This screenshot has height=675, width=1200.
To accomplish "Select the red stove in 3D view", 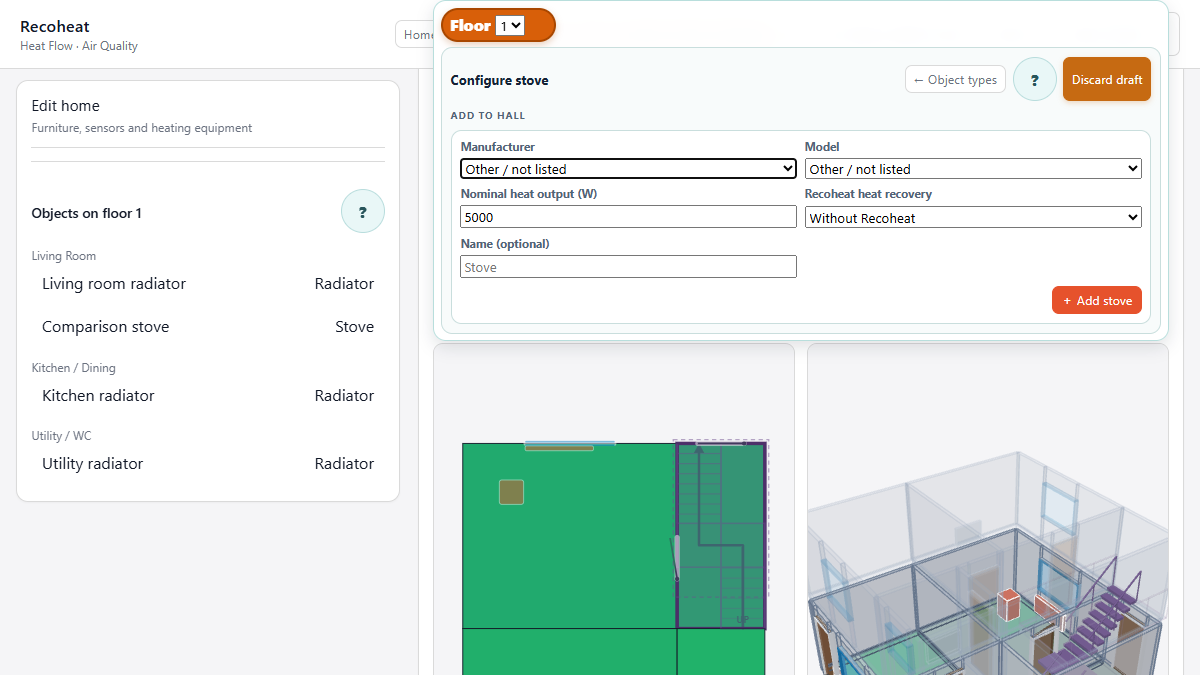I will (x=1009, y=605).
